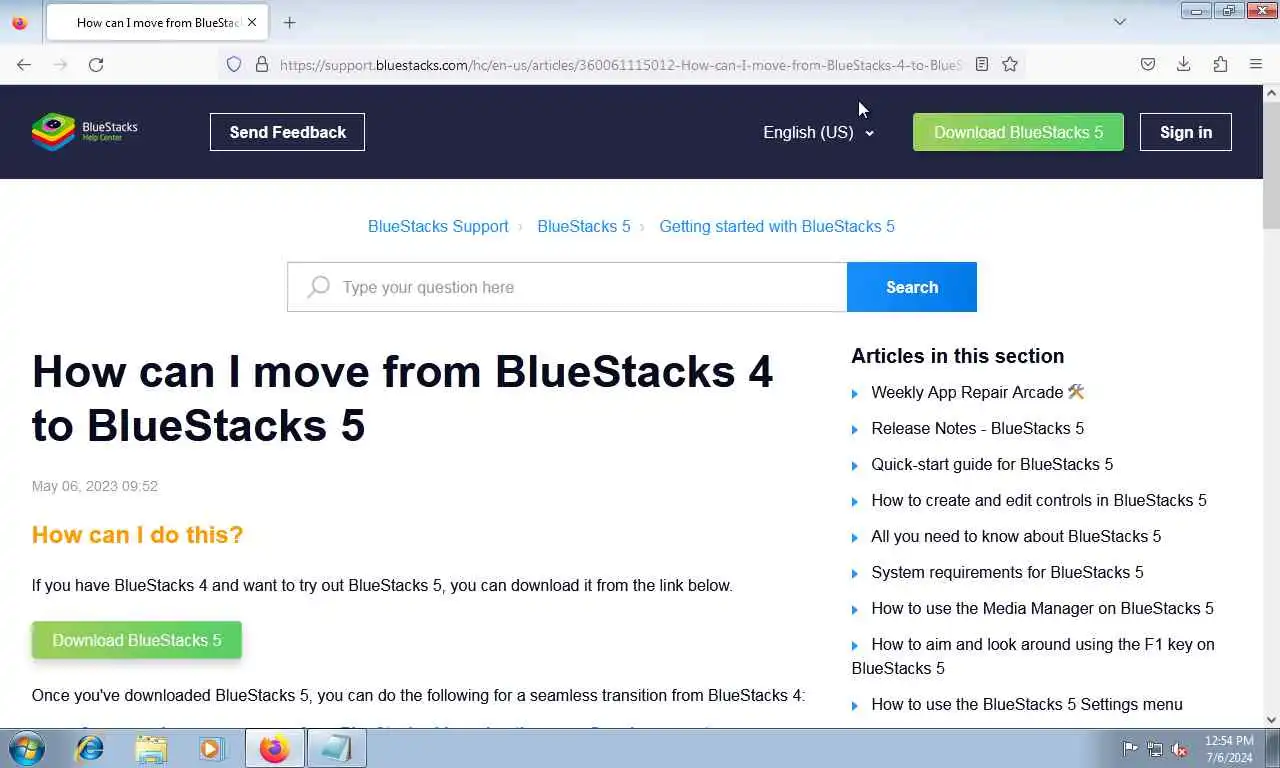Open Weekly App Repair Arcade article

click(978, 392)
